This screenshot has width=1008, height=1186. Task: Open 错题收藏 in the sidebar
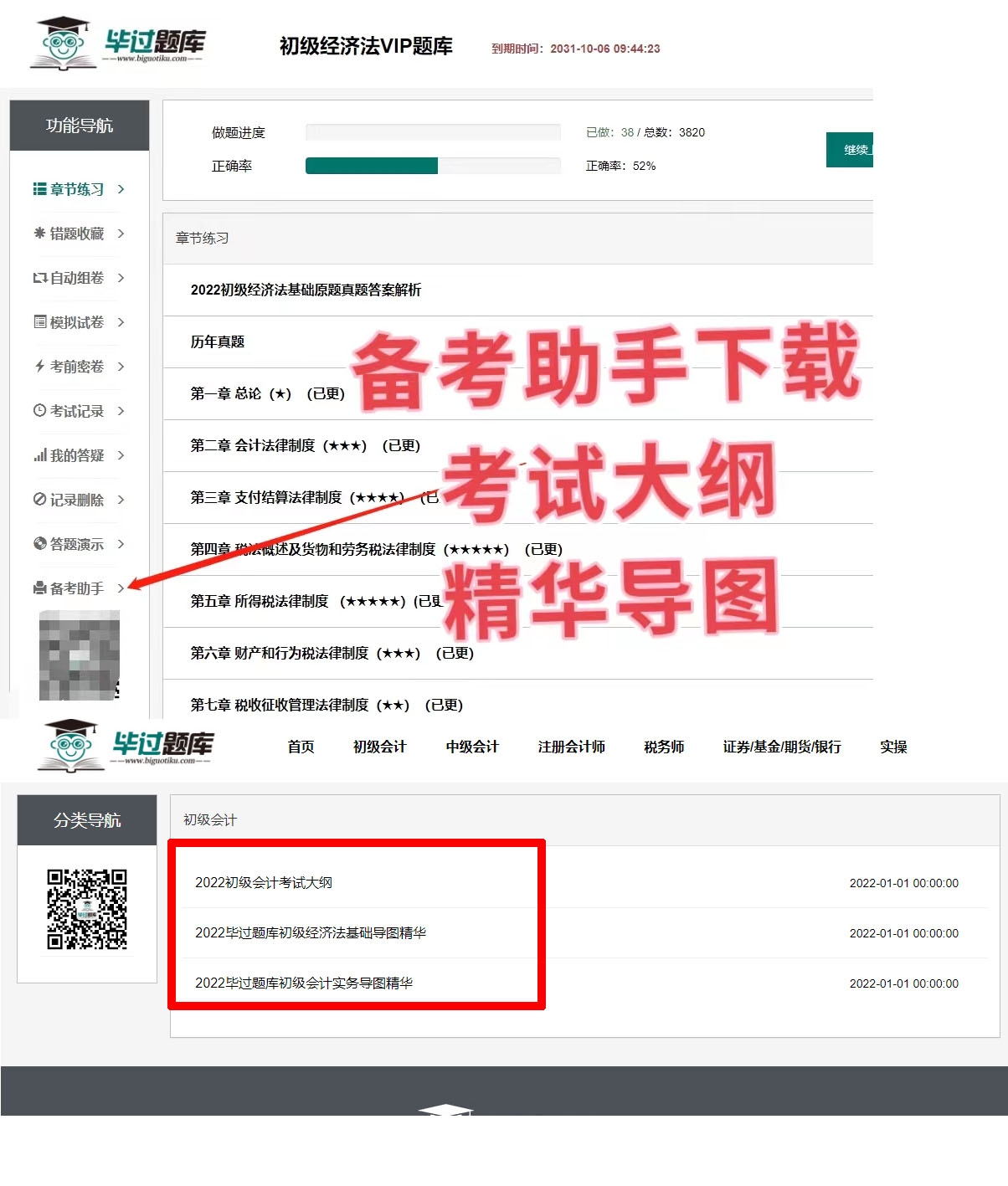tap(77, 234)
